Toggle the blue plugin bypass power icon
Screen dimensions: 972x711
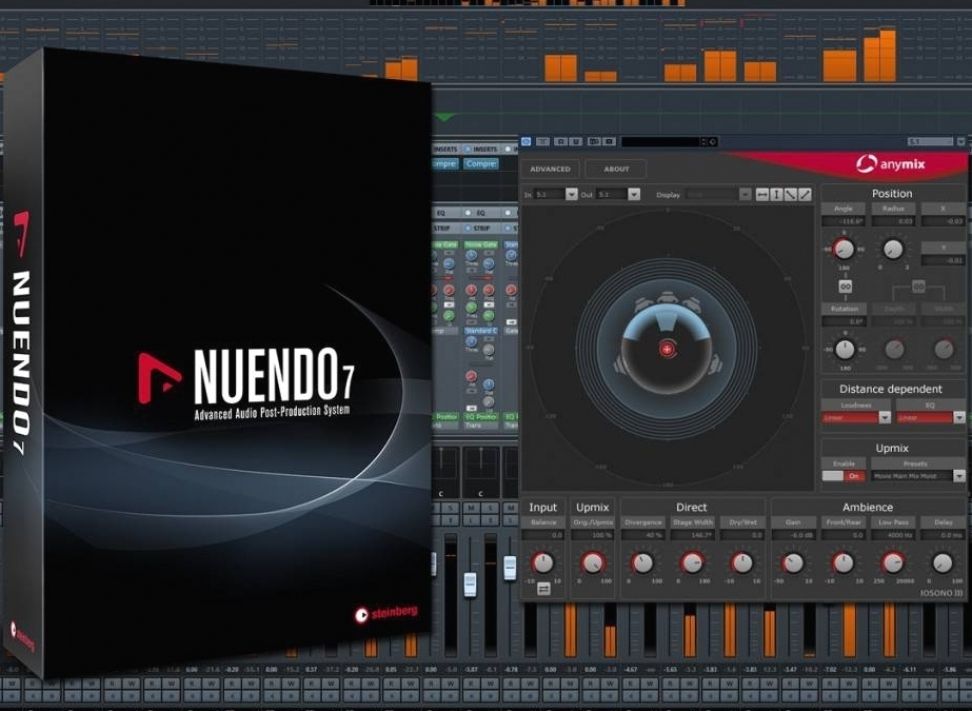[x=526, y=142]
